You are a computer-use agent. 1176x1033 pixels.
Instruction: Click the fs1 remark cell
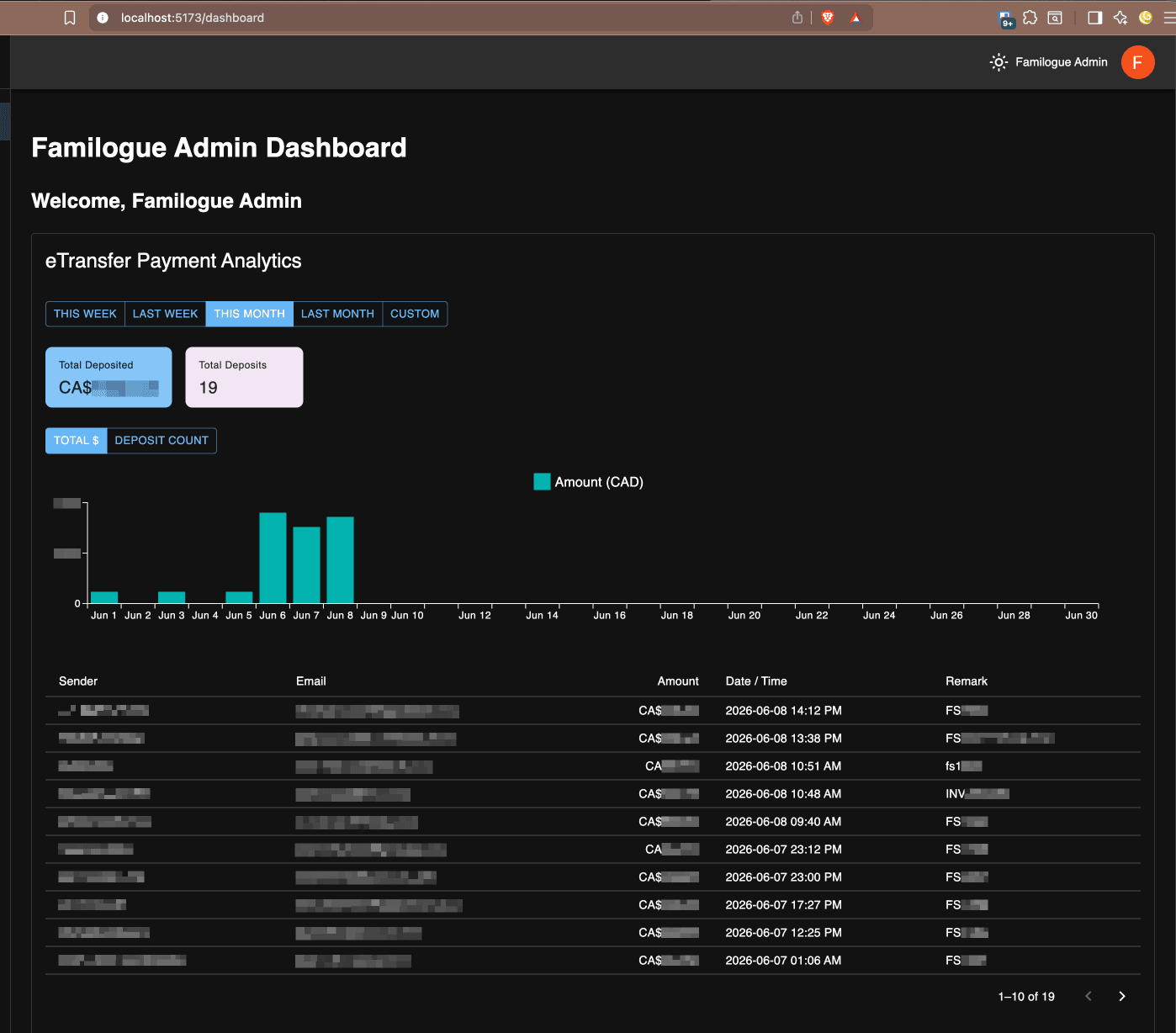(964, 766)
